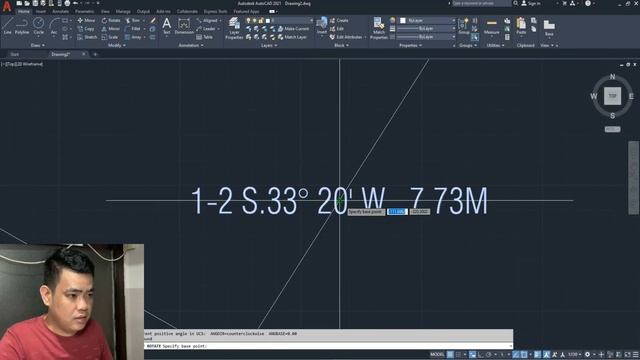Select the Circle tool

(x=39, y=26)
